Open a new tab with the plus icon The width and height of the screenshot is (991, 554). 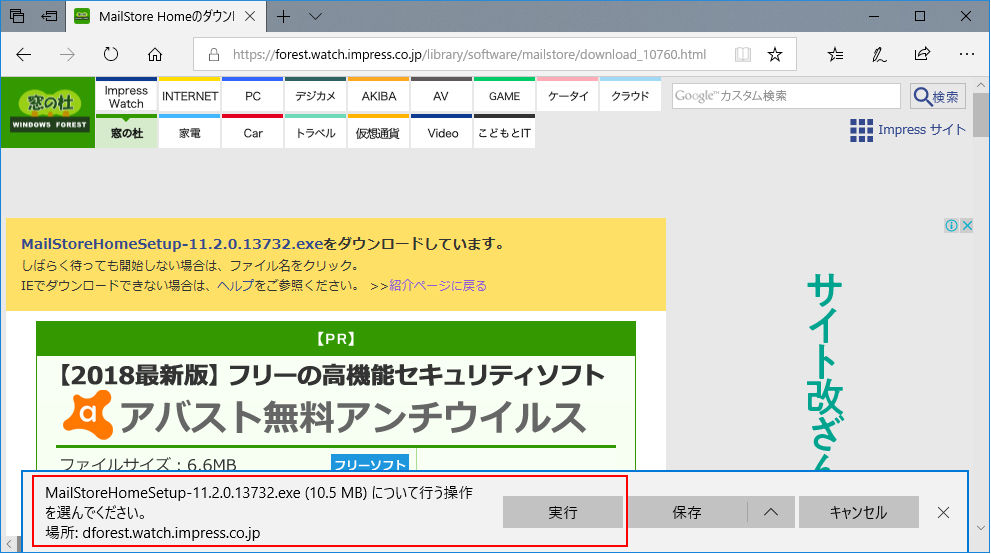point(284,16)
